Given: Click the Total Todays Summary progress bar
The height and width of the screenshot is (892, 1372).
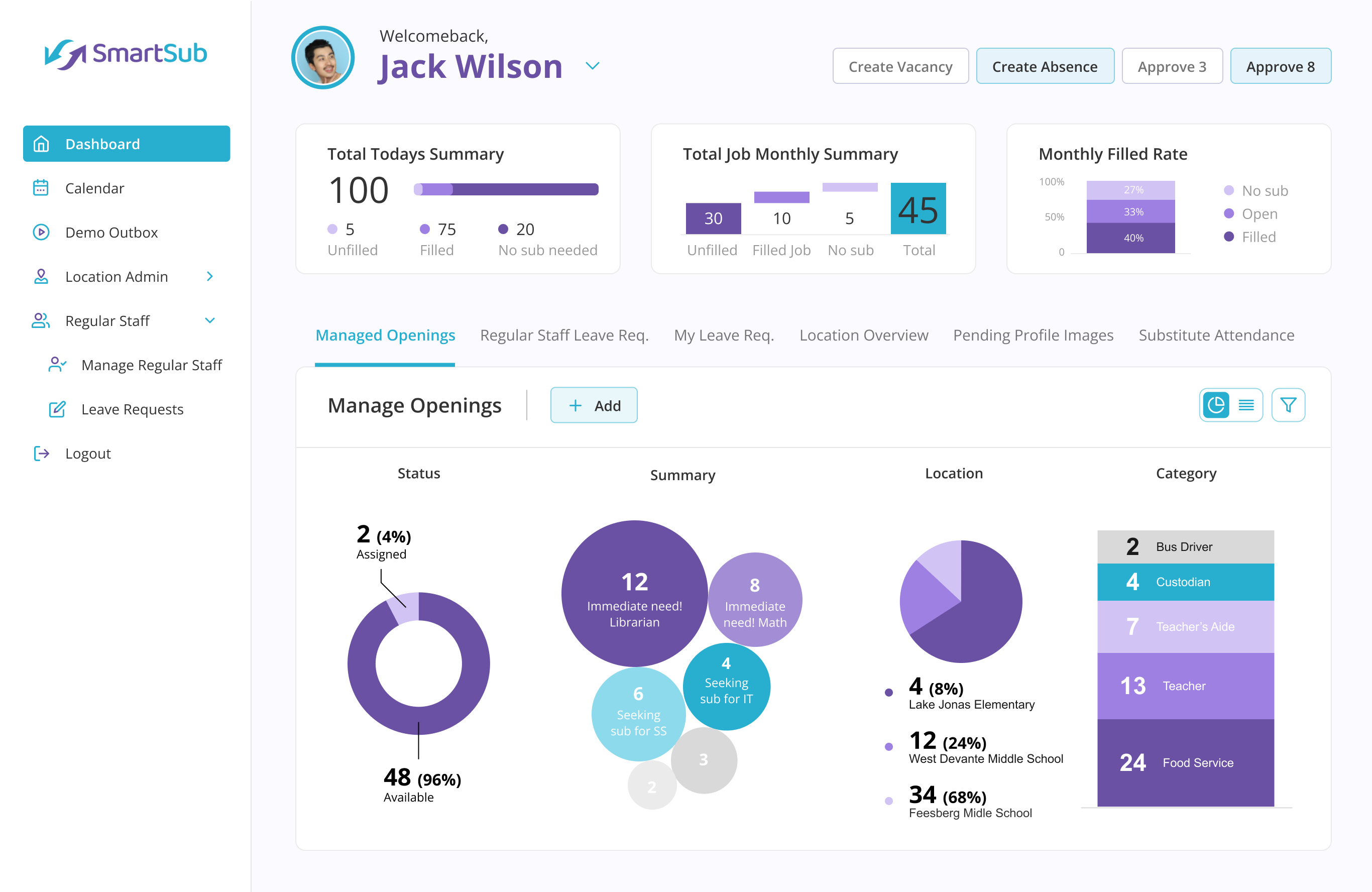Looking at the screenshot, I should pos(506,189).
